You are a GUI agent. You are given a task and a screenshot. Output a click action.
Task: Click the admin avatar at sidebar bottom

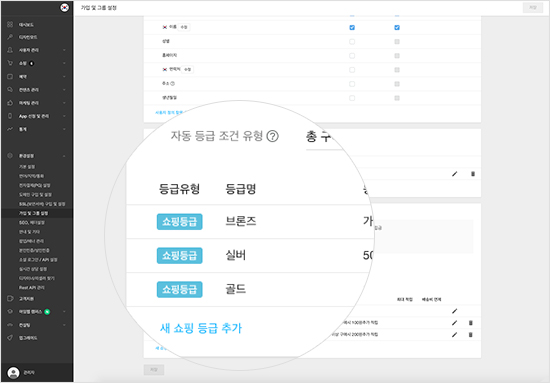point(13,372)
